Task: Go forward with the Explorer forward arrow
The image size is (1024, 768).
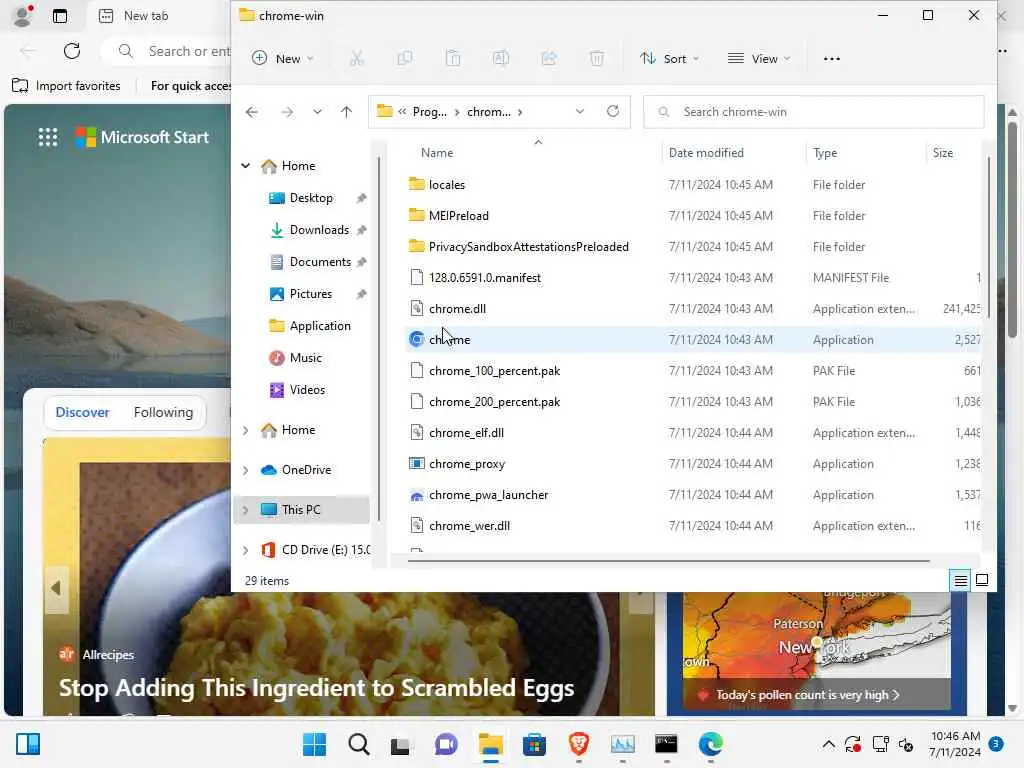Action: tap(287, 112)
